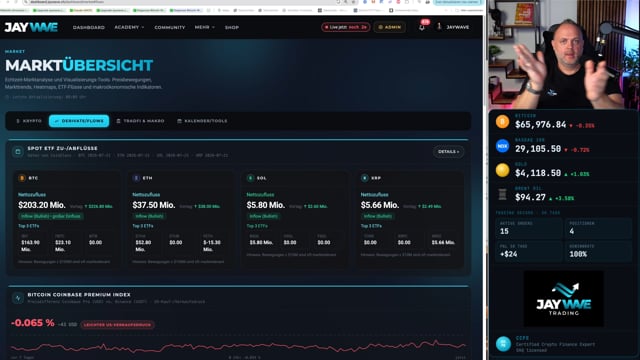Click the JAYWAVE Trading logo thumbnail

coord(563,299)
